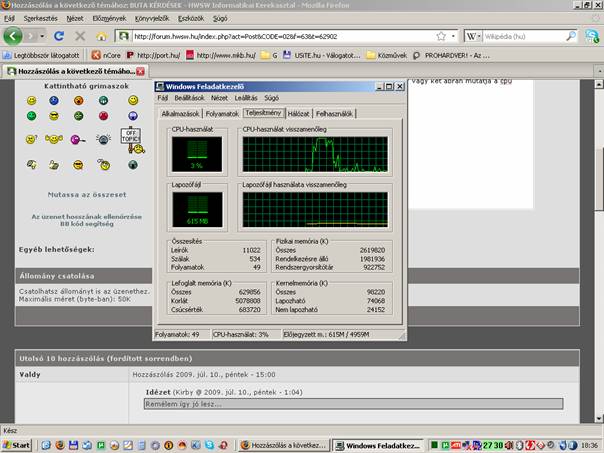Reload the page with the refresh icon
Image resolution: width=604 pixels, height=453 pixels.
click(x=59, y=36)
